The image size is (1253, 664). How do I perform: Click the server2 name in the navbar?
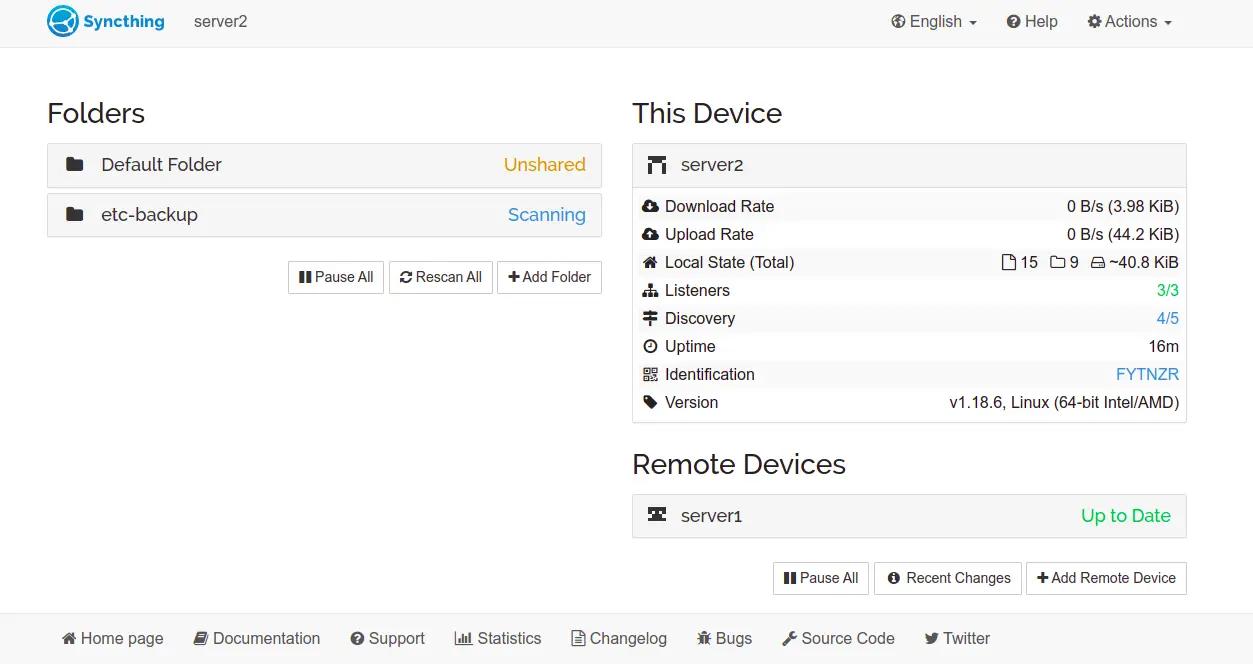click(x=220, y=21)
